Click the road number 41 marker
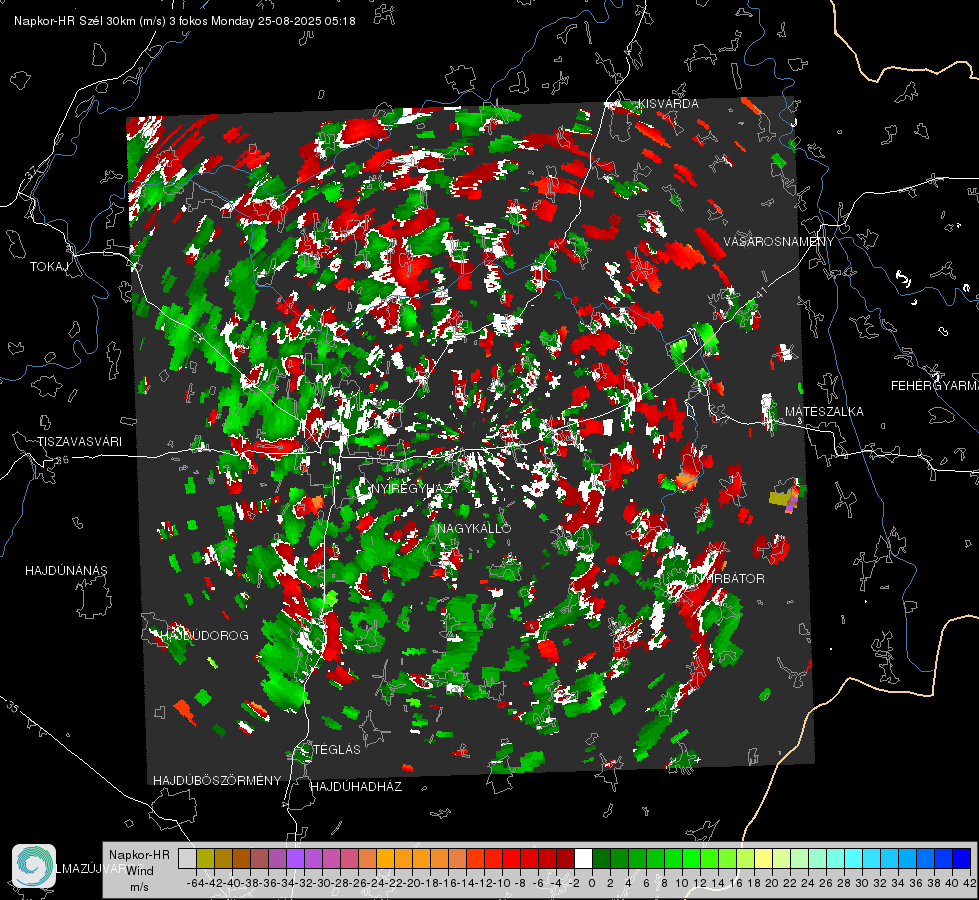 pyautogui.click(x=760, y=293)
